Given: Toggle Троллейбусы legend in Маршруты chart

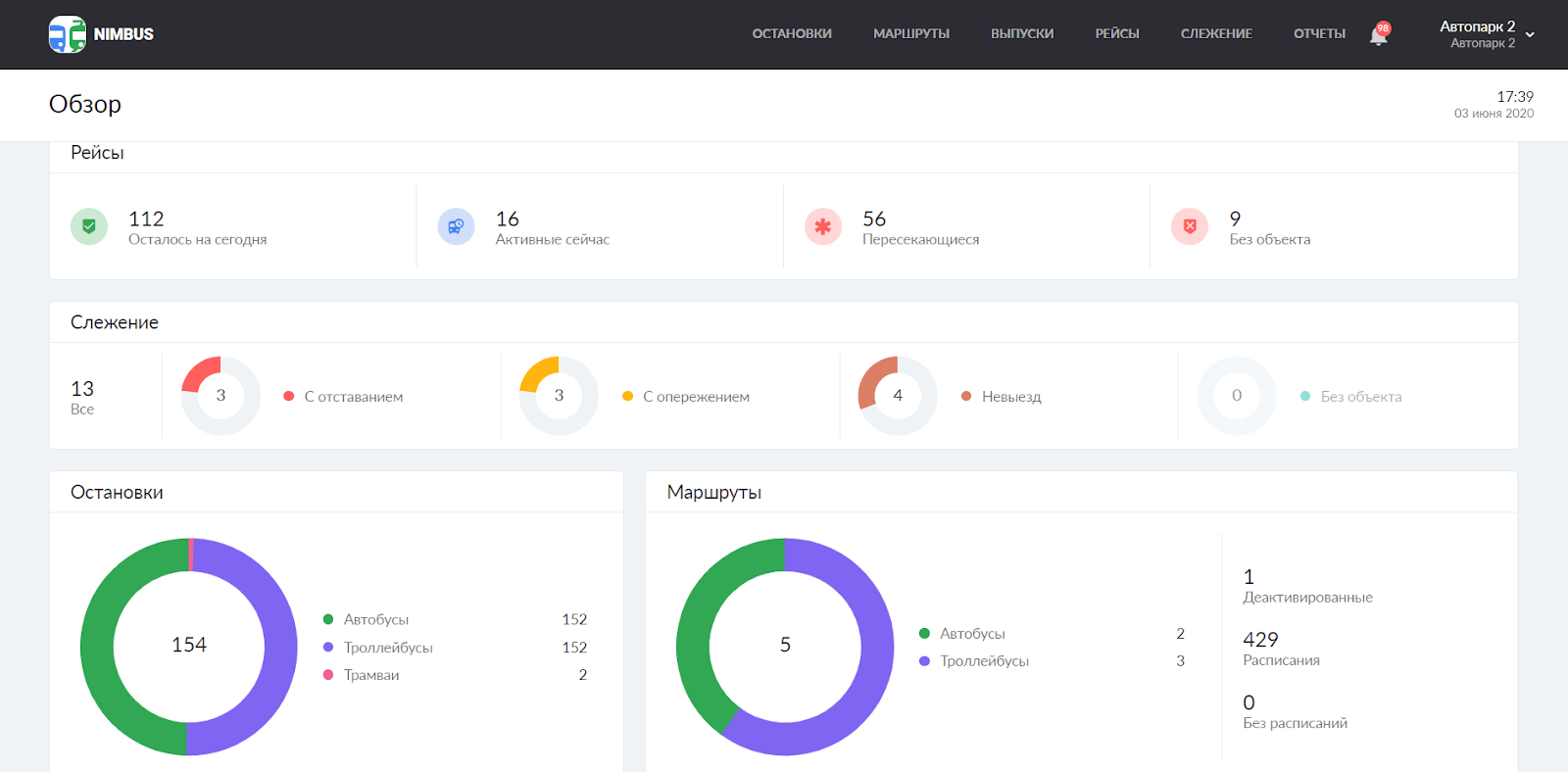Looking at the screenshot, I should coord(984,661).
